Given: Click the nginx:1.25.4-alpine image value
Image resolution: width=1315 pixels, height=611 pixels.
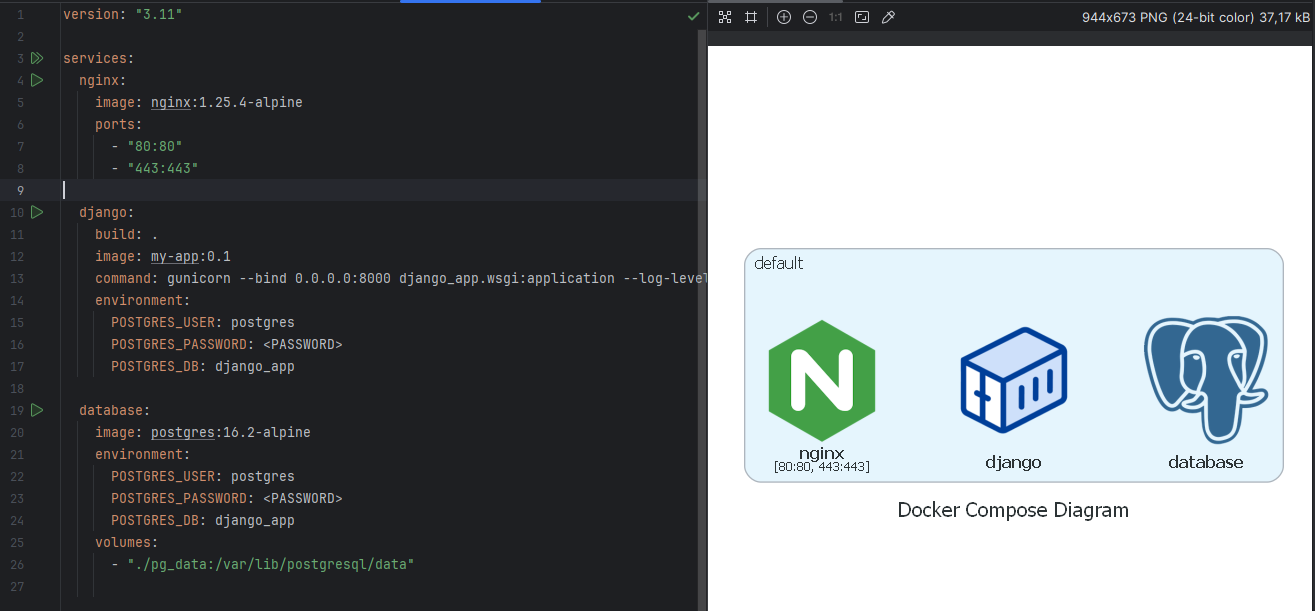Looking at the screenshot, I should 227,102.
